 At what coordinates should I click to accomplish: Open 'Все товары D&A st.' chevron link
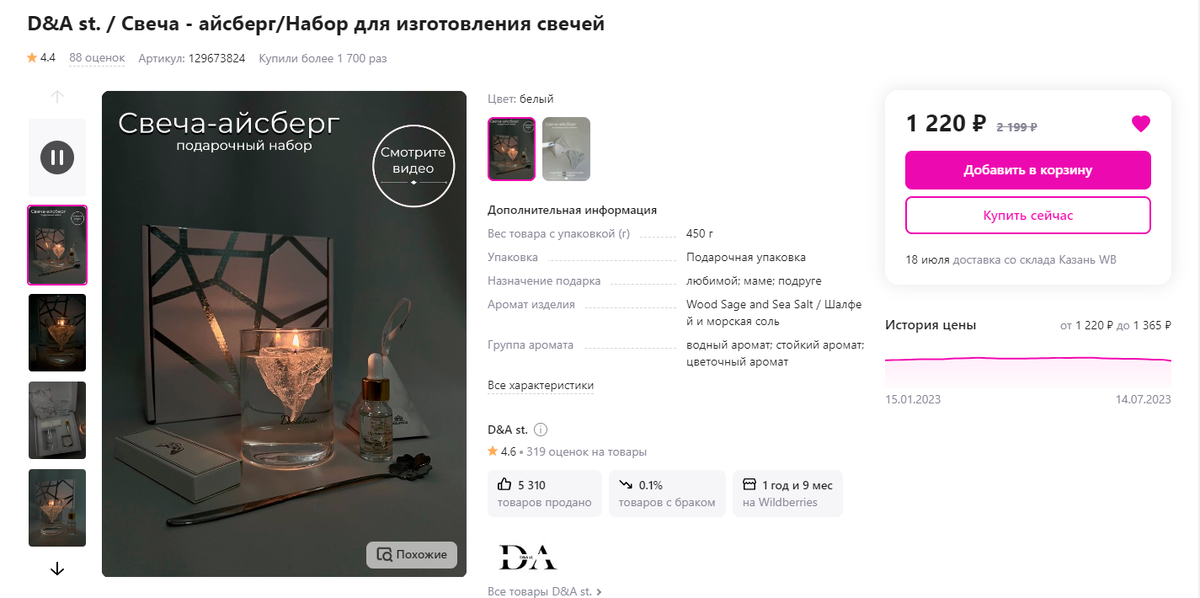pos(545,591)
